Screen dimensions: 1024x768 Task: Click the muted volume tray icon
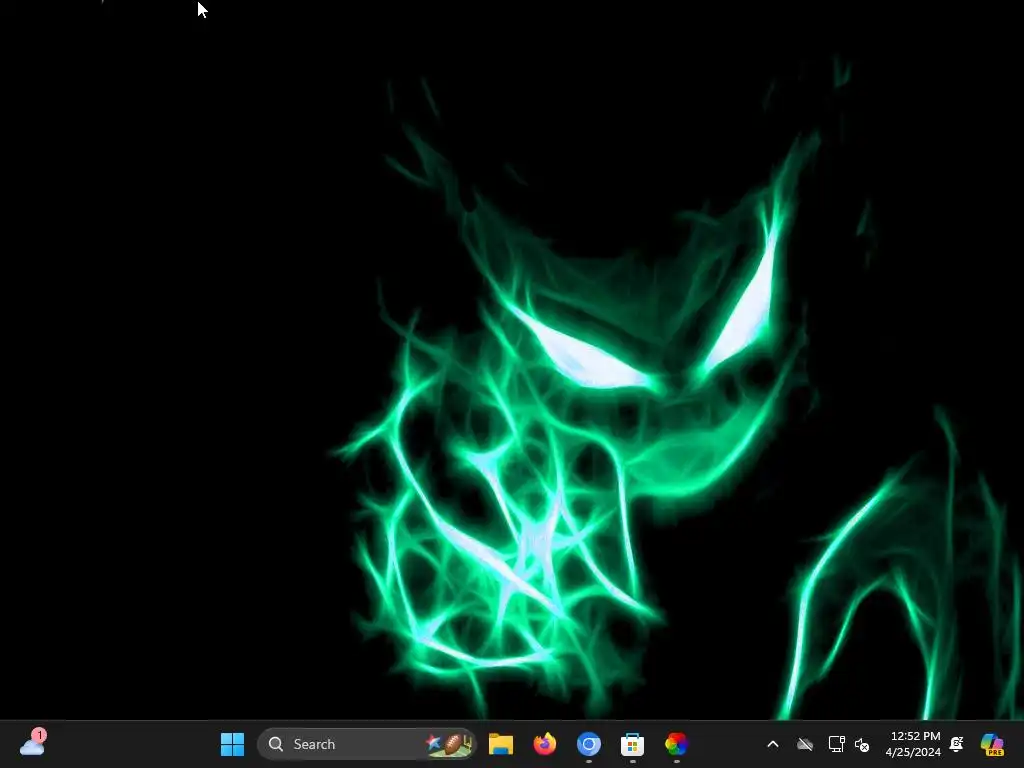click(862, 744)
